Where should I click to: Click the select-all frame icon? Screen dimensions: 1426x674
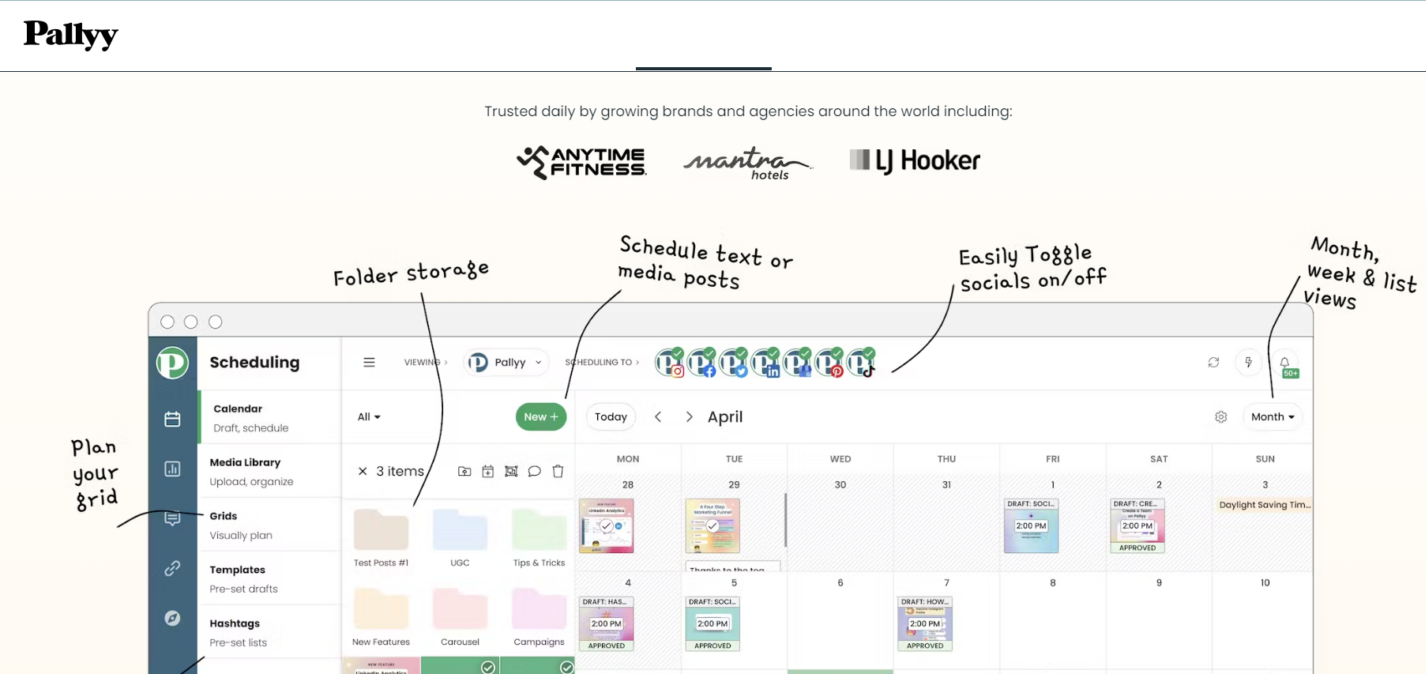click(x=511, y=471)
